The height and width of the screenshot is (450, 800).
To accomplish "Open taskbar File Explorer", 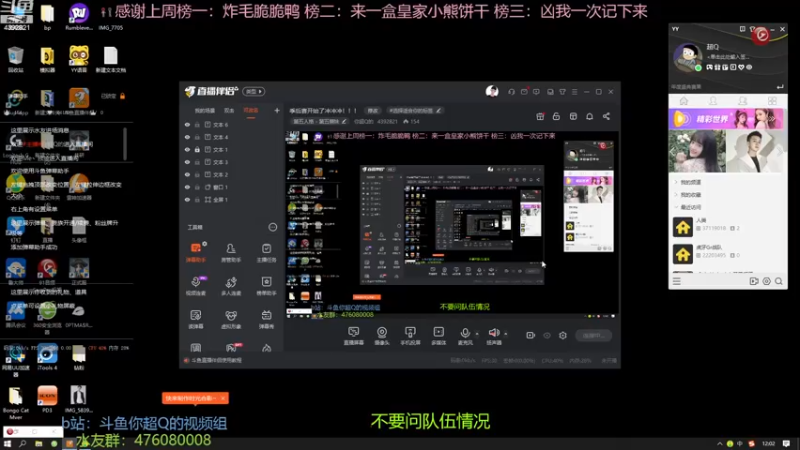I will click(x=38, y=444).
